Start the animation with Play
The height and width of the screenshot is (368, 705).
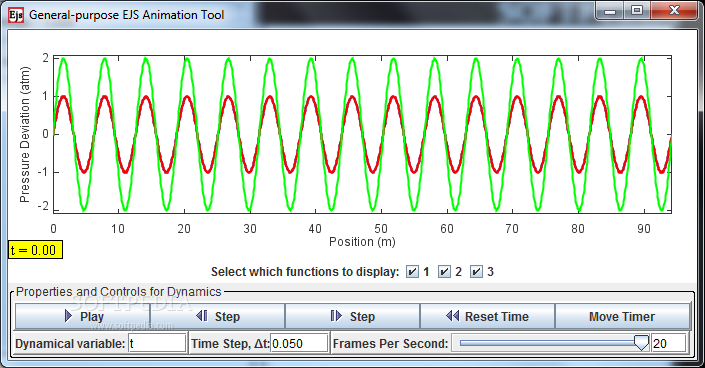(x=83, y=316)
